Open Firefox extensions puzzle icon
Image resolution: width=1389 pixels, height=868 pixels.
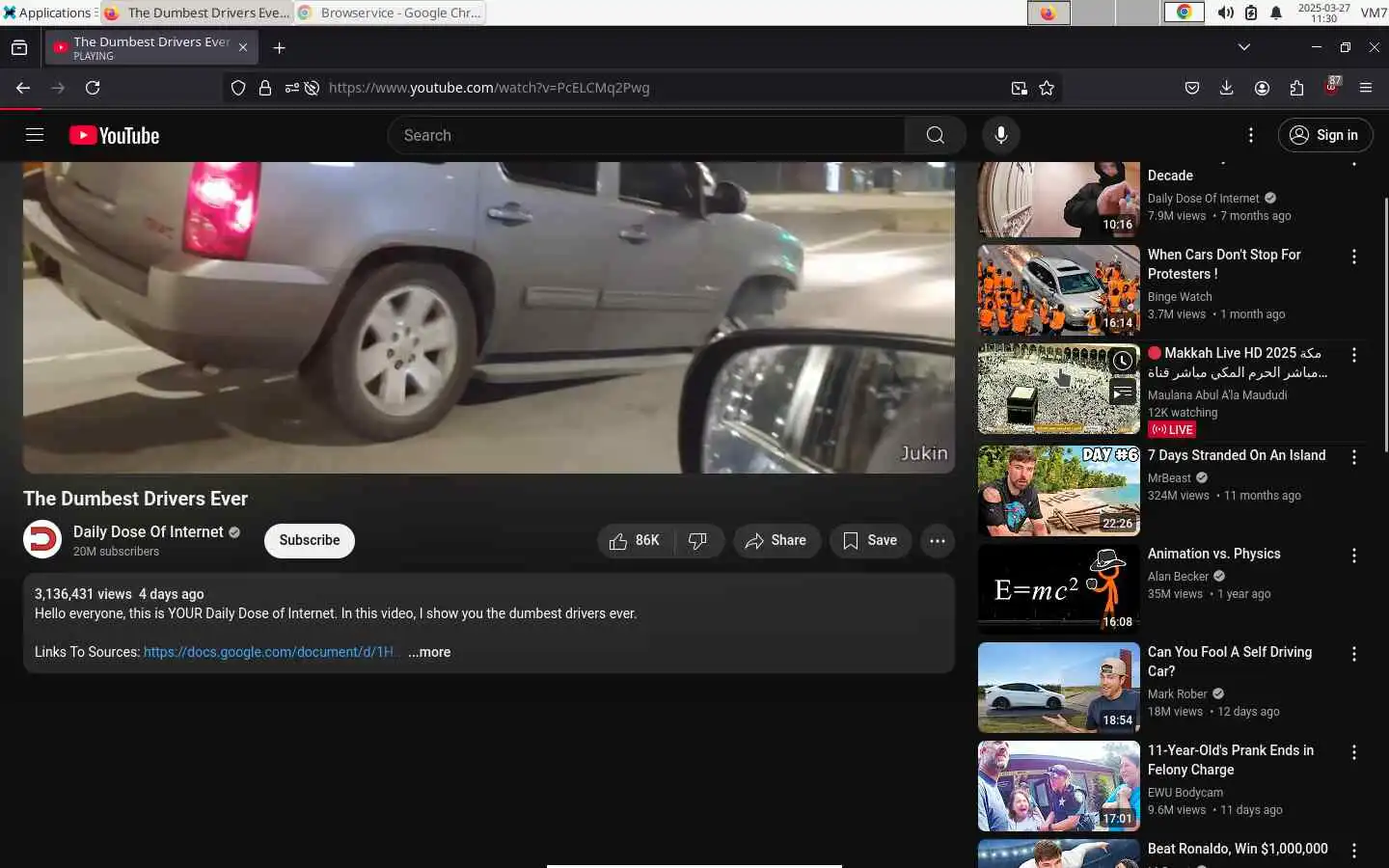(1296, 88)
